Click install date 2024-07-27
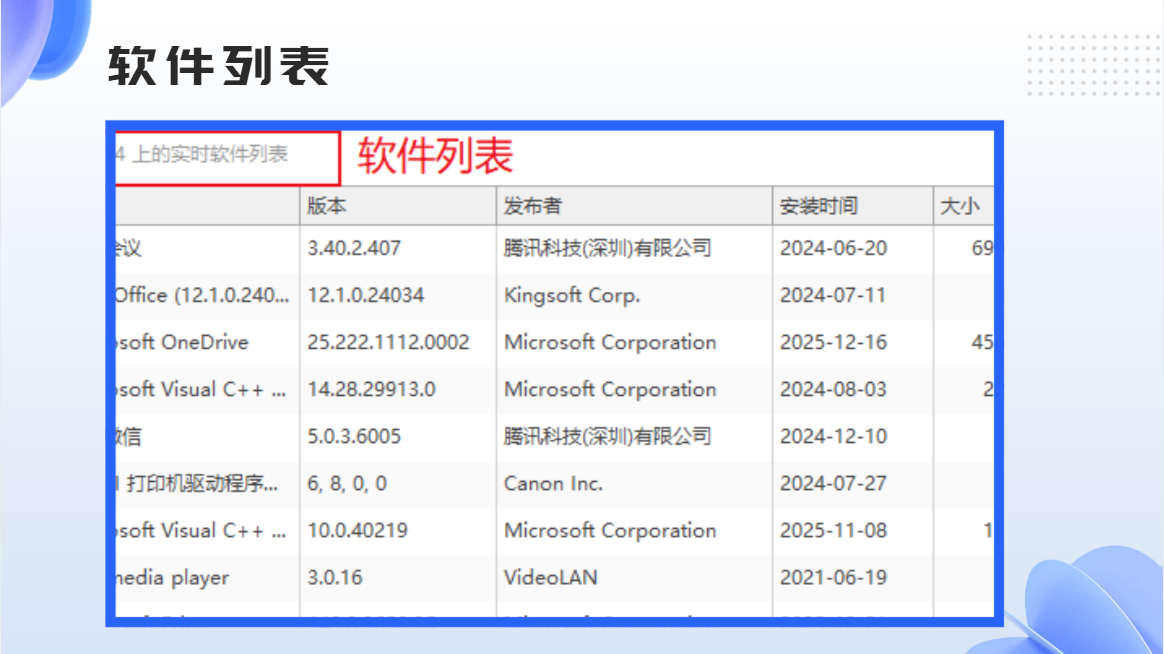 click(x=833, y=483)
